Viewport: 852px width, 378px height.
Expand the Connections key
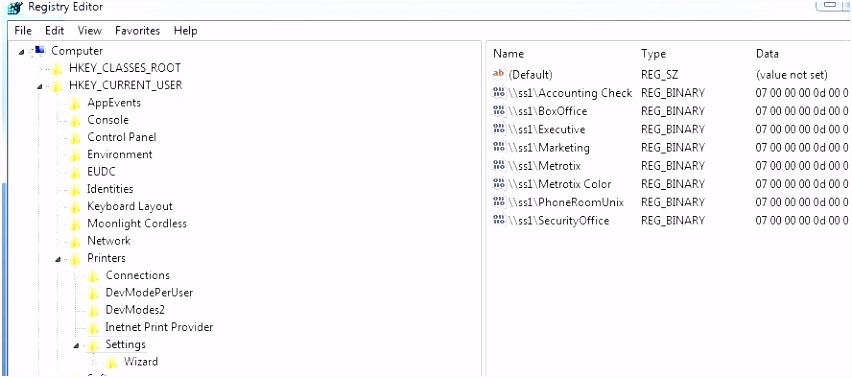77,276
